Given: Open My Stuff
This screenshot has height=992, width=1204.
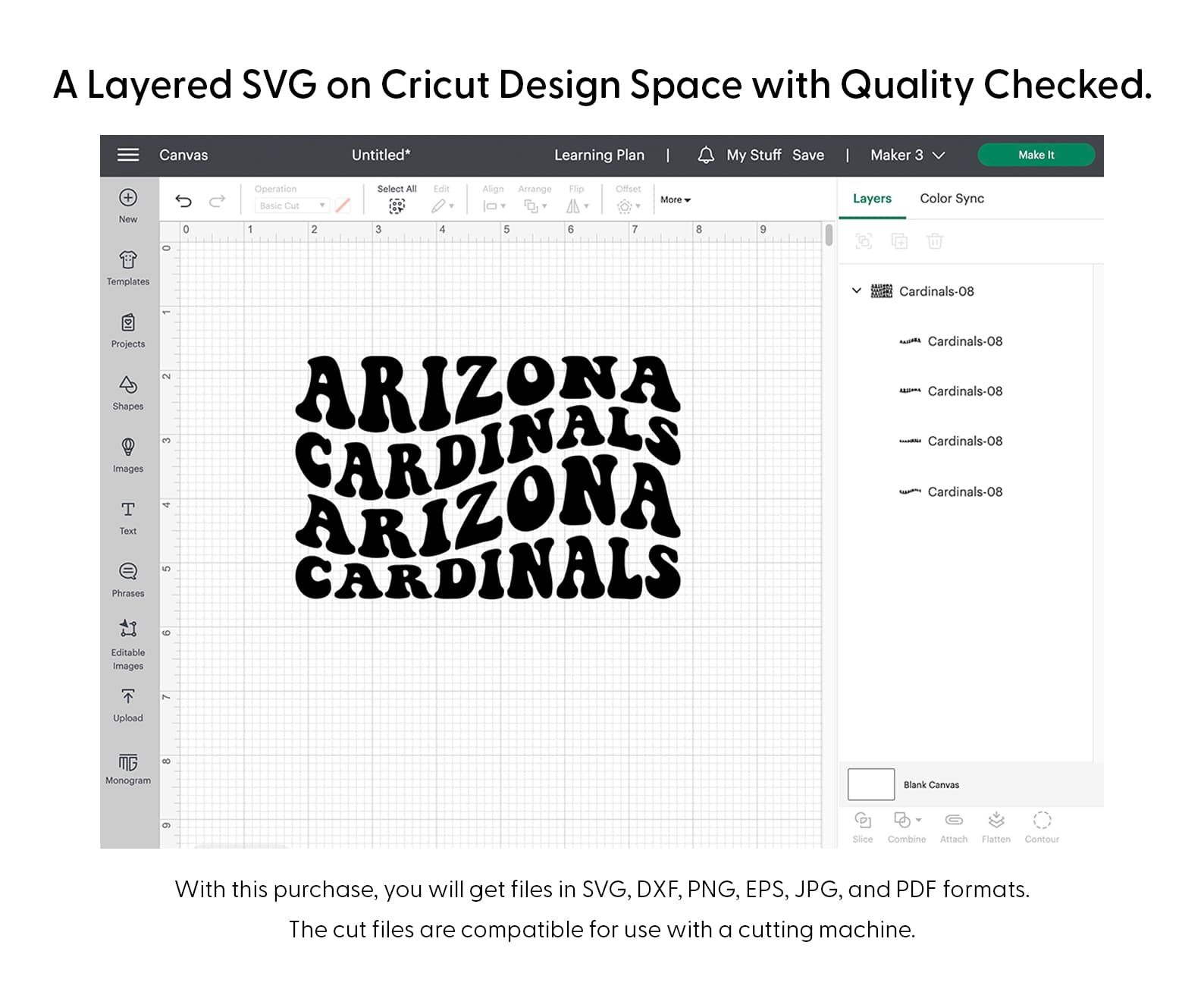Looking at the screenshot, I should click(x=754, y=155).
